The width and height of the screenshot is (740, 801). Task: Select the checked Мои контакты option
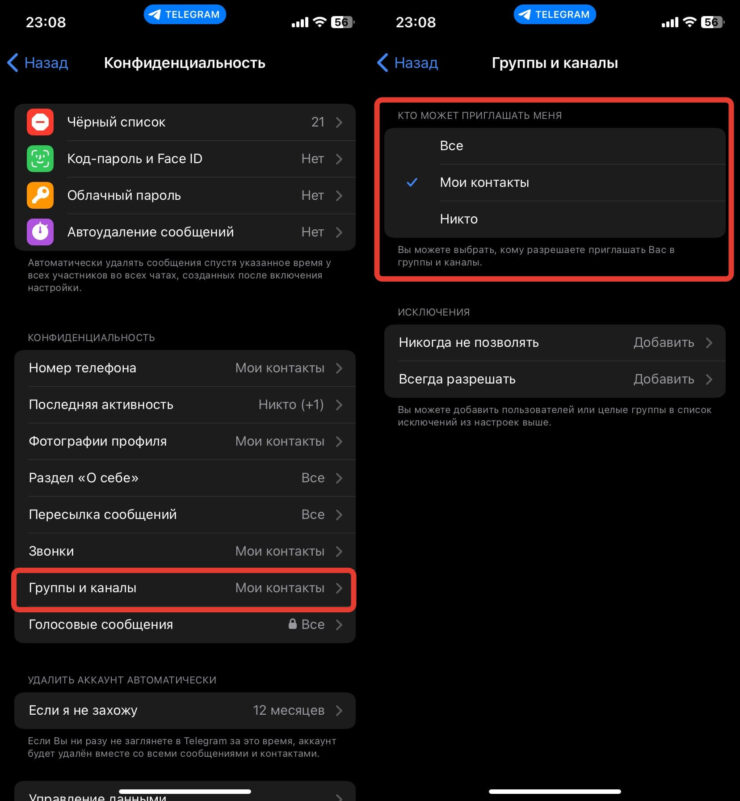(555, 182)
